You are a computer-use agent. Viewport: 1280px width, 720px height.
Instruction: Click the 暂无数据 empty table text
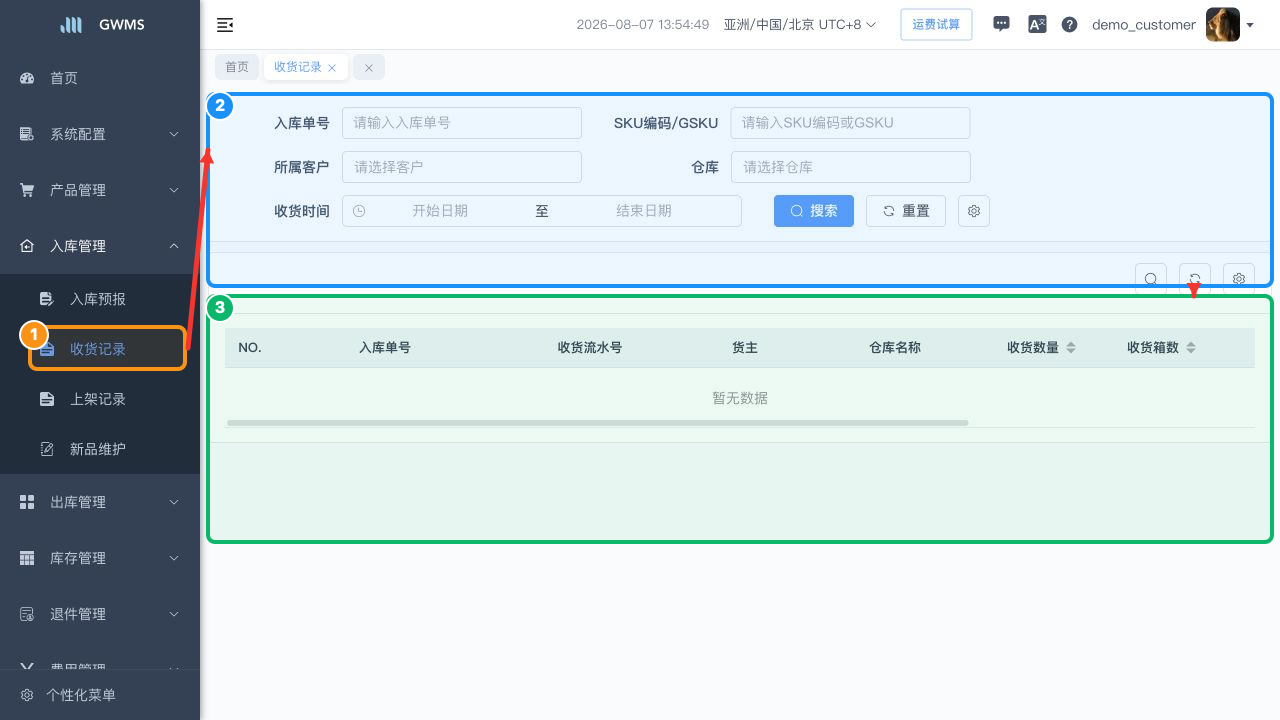coord(740,398)
